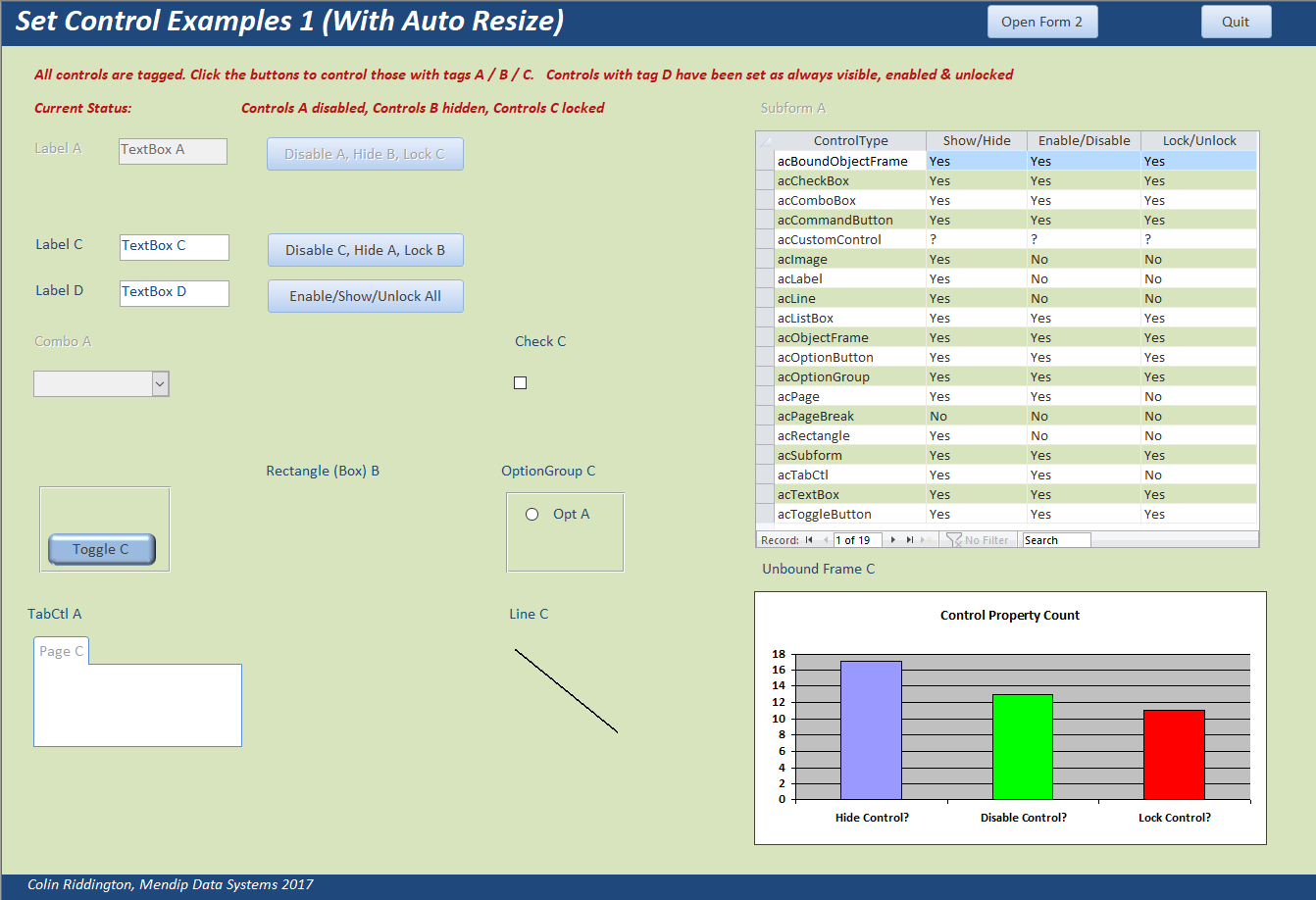Click the ControlType column header
Screen dimensions: 1316x900
[x=850, y=141]
